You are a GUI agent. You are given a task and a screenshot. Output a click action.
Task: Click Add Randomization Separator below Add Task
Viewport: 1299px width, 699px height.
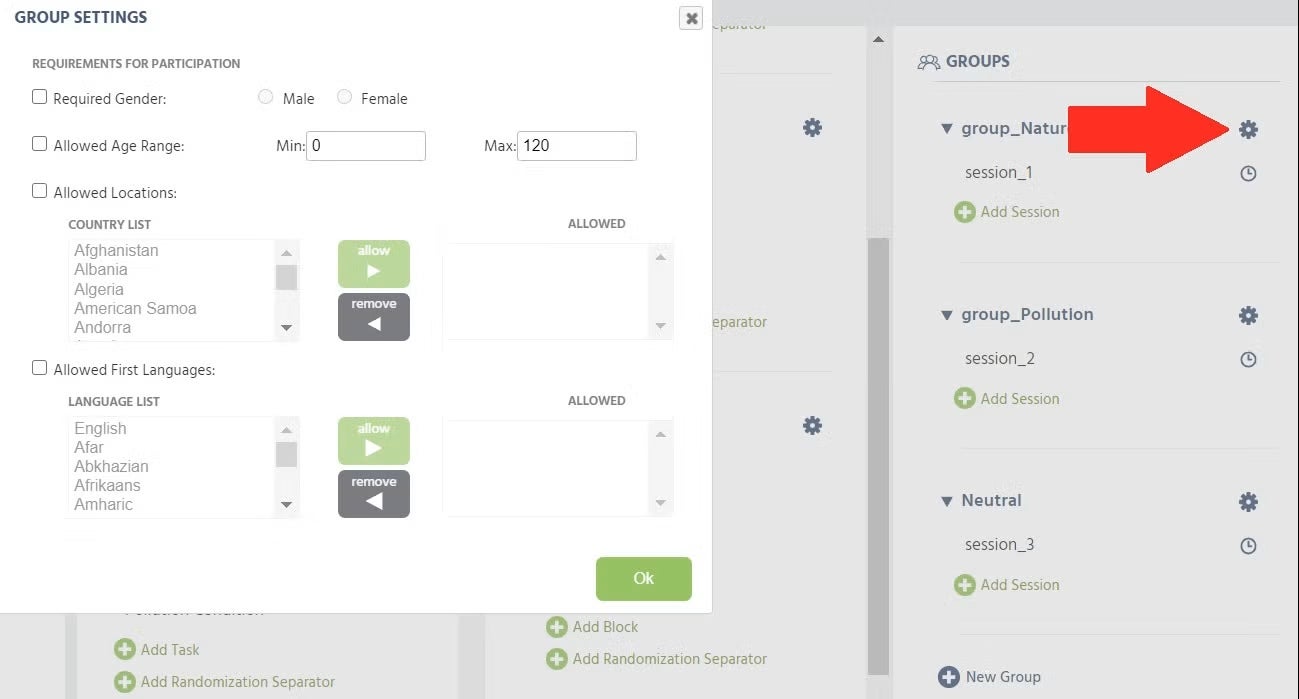click(238, 682)
